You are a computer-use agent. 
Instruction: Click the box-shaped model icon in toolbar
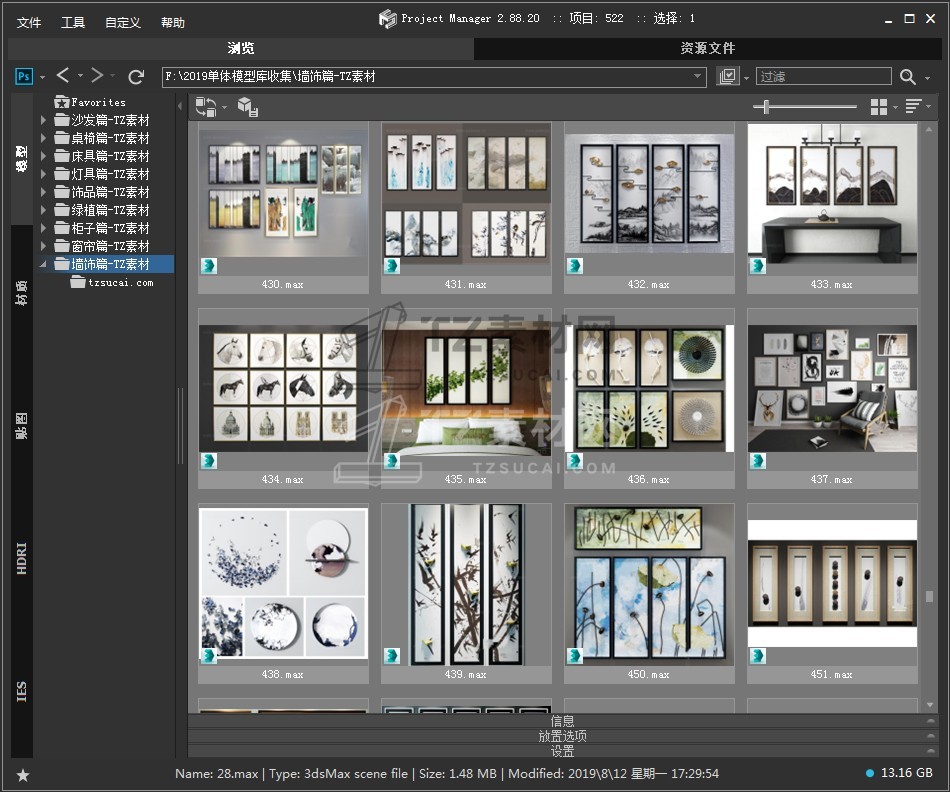(x=244, y=106)
